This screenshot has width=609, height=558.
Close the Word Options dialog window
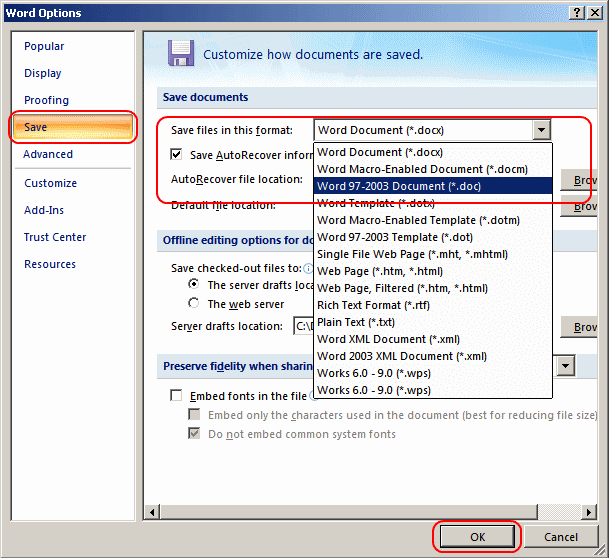coord(595,13)
